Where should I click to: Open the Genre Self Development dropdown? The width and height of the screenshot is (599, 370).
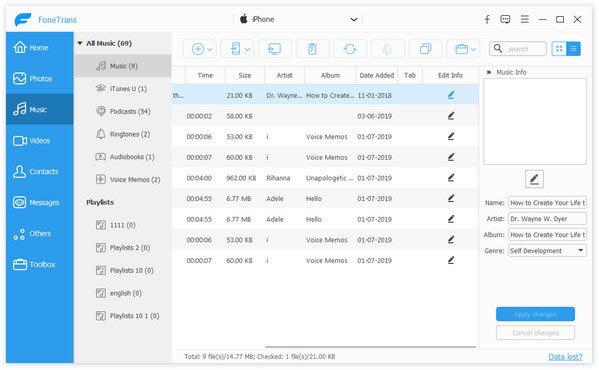[x=547, y=251]
